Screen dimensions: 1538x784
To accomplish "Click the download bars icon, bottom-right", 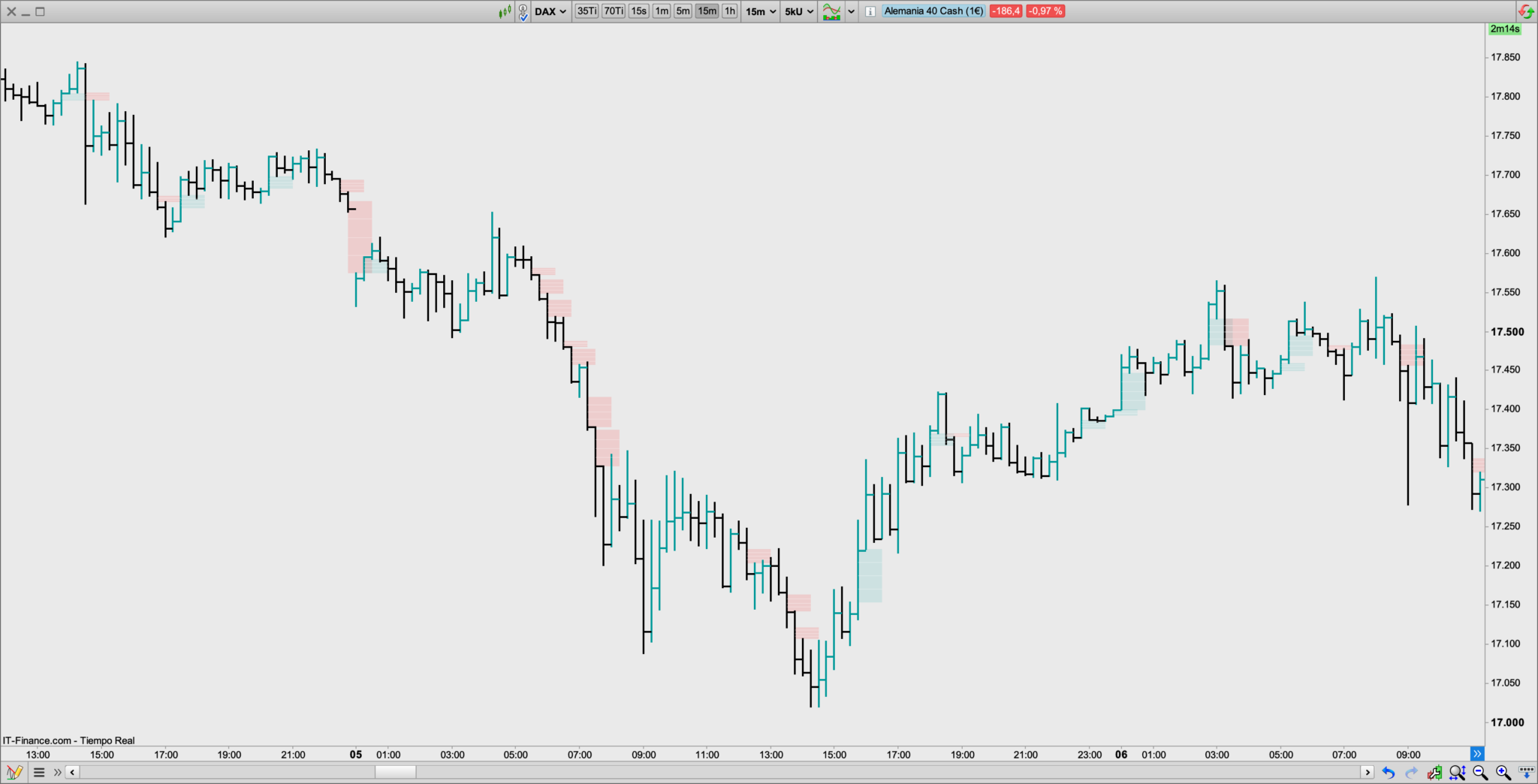I will pos(1526,772).
